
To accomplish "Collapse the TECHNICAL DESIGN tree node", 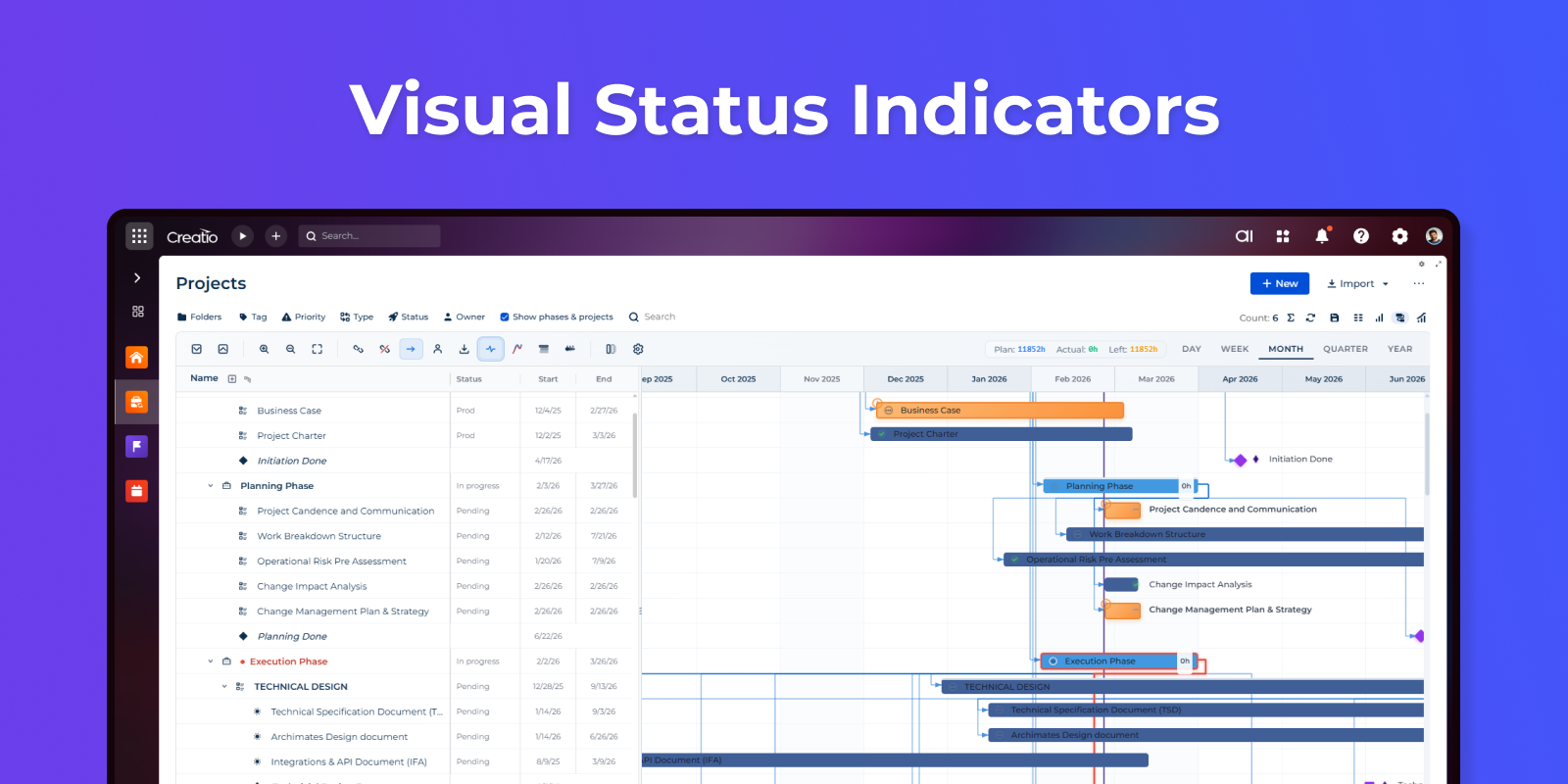I will pyautogui.click(x=224, y=687).
